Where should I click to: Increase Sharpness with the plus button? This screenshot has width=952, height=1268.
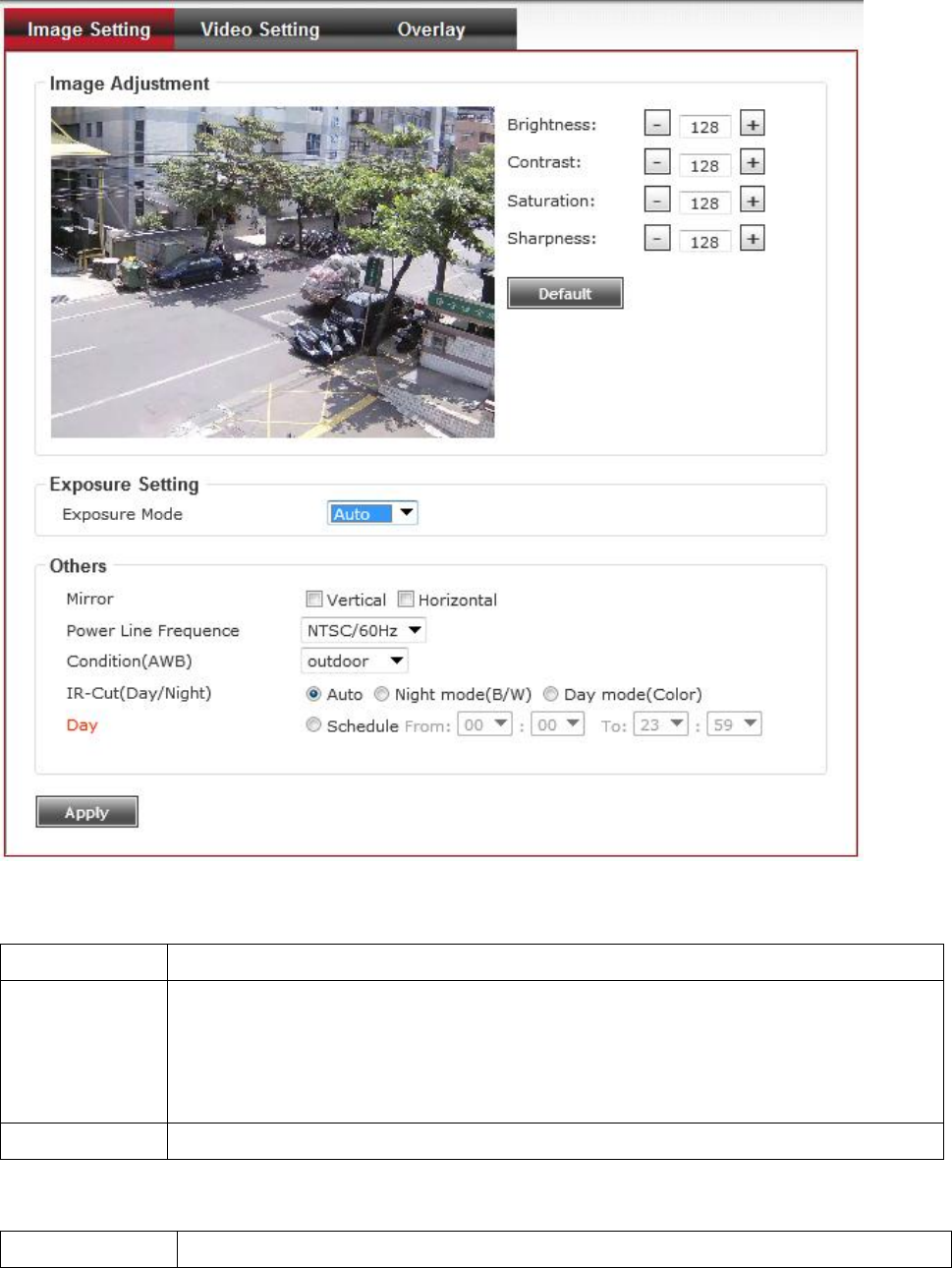[x=752, y=239]
